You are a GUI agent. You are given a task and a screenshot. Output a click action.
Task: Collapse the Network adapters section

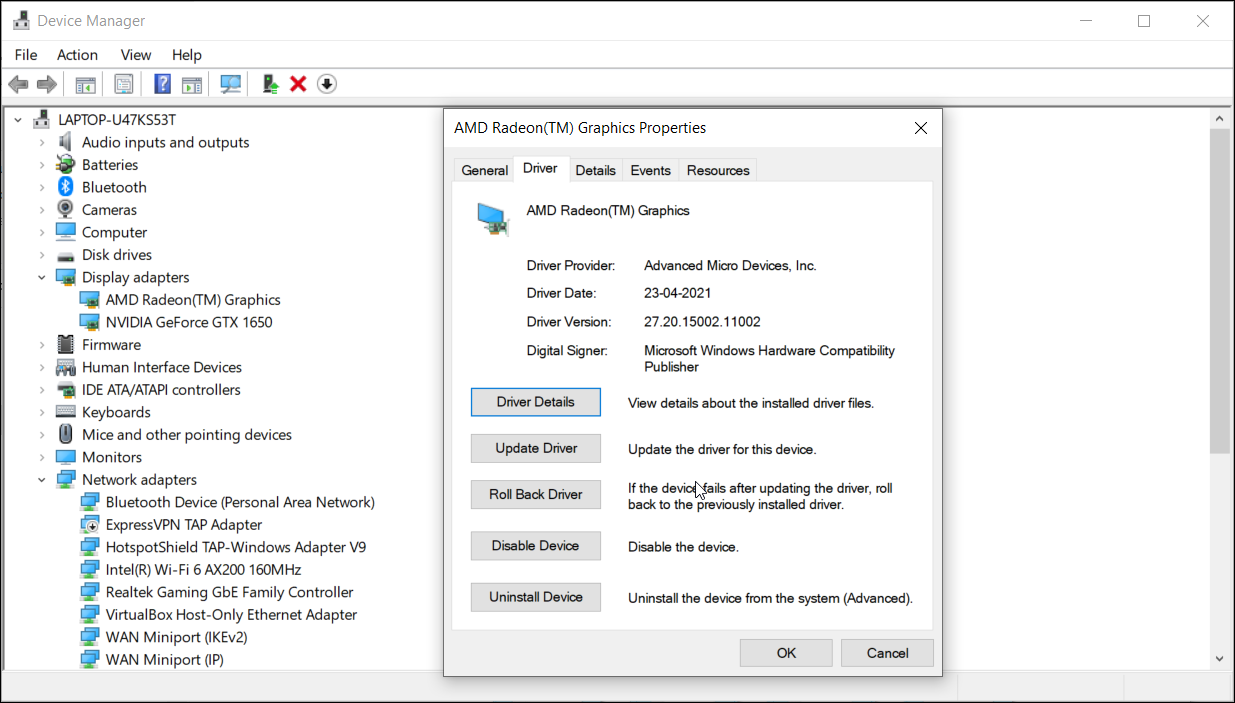tap(41, 479)
